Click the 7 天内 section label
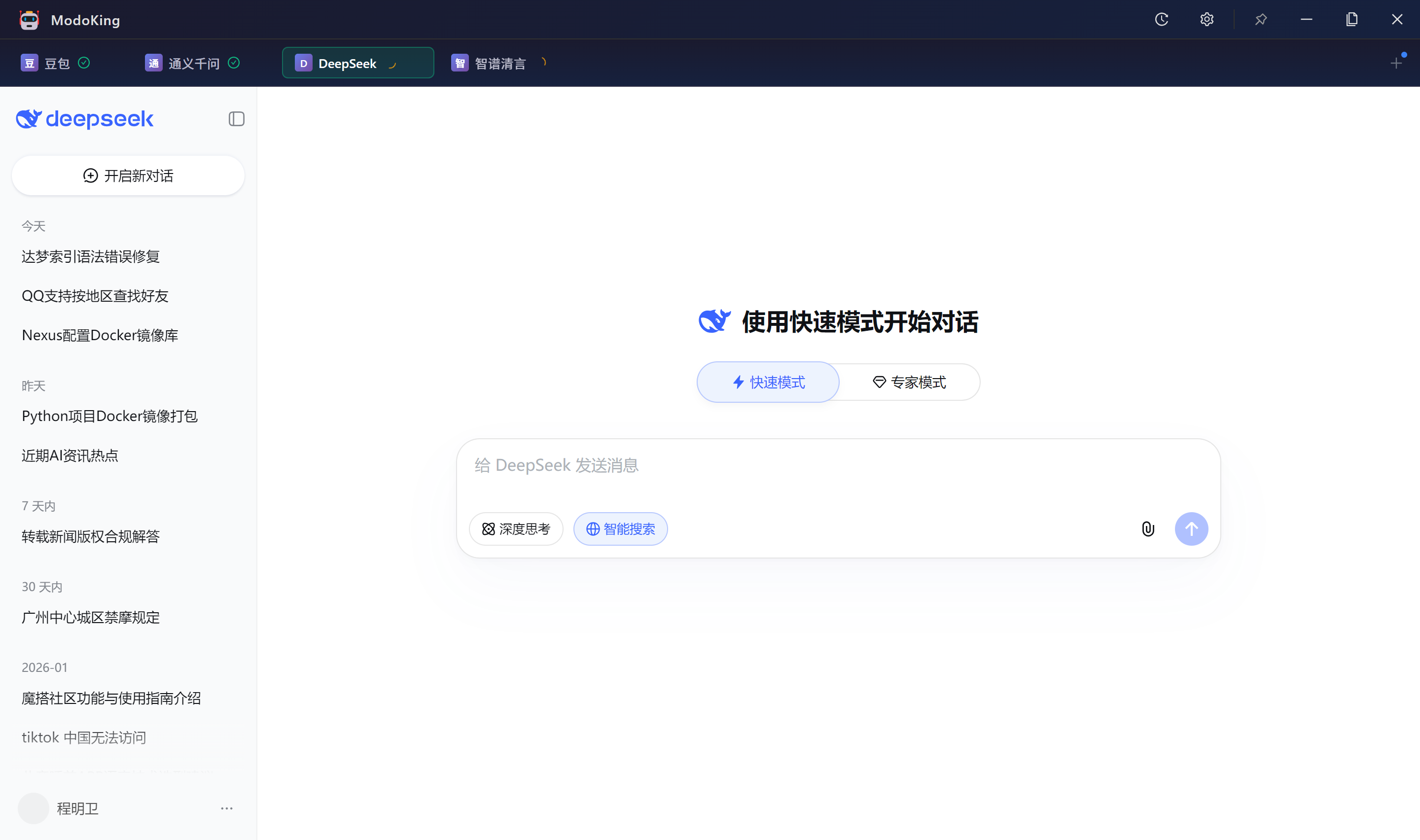 point(38,506)
